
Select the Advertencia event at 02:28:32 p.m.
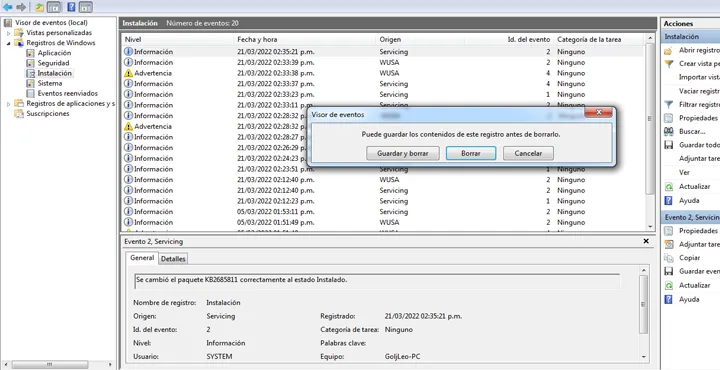215,126
